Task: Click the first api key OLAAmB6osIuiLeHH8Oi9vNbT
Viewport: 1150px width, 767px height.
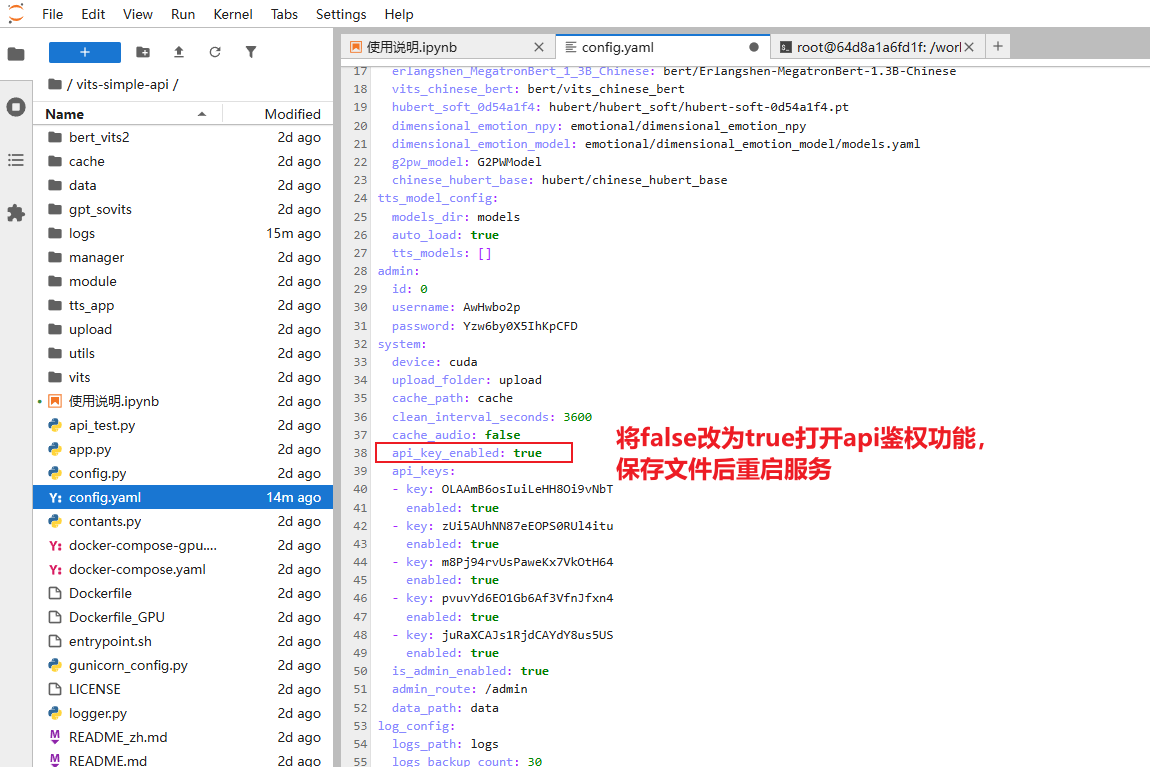Action: (527, 489)
